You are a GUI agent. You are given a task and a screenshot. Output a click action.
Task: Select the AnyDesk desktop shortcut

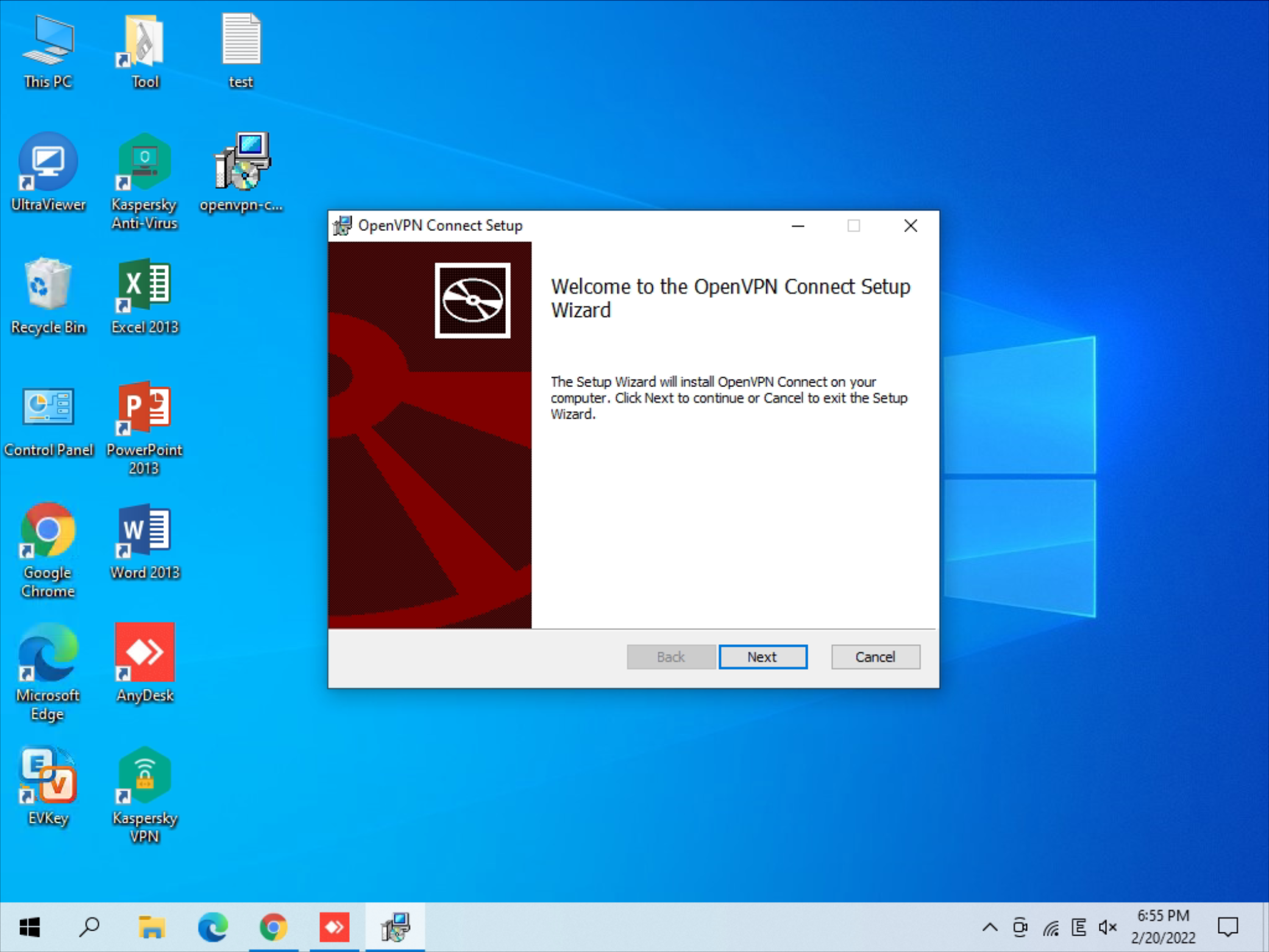(x=144, y=653)
